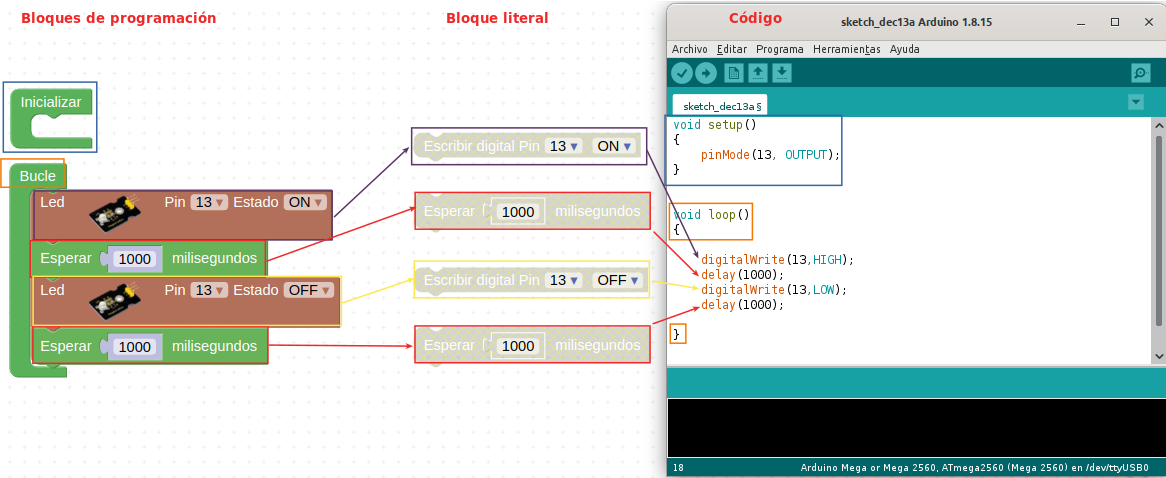Open Pin 13 dropdown in Escribir digital OFF block
1166x478 pixels.
click(x=563, y=280)
